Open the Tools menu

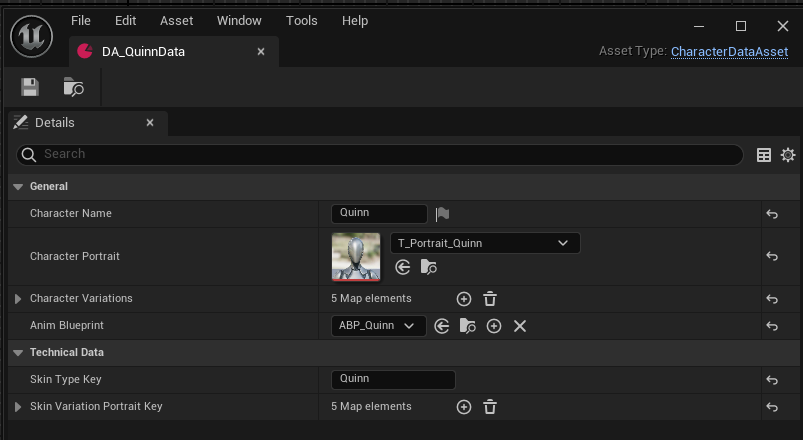point(301,21)
